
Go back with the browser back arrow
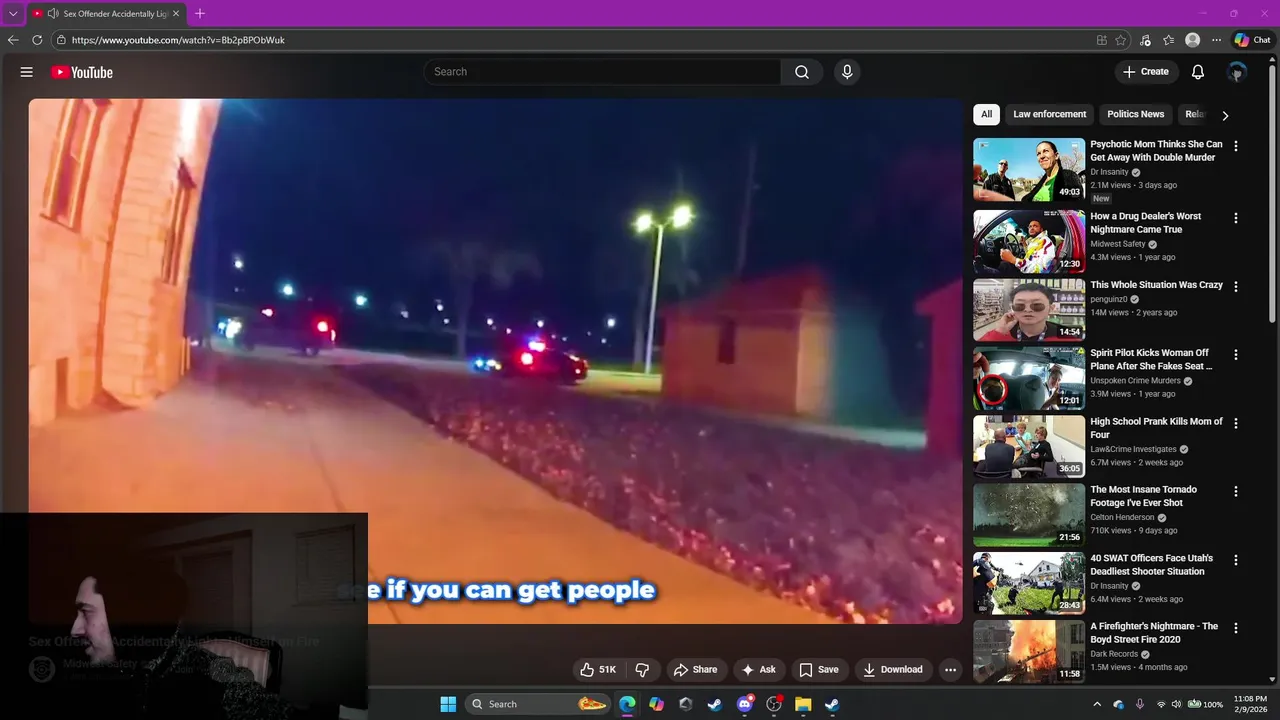13,40
